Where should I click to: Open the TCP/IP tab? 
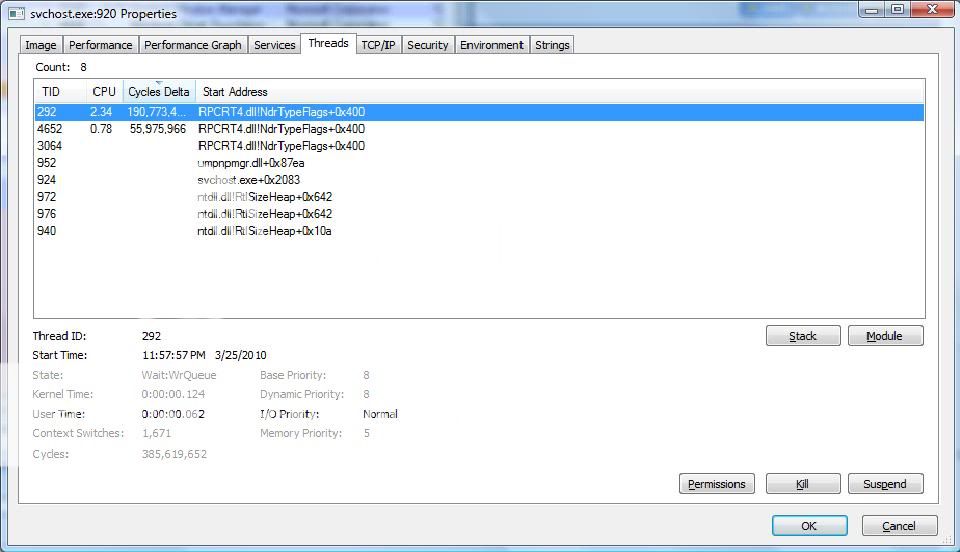tap(378, 45)
